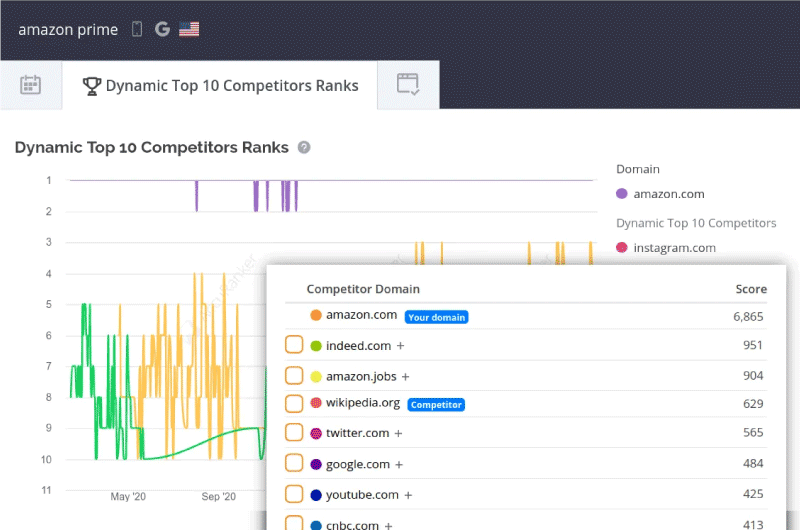Check the indeed.com competitor checkbox
The height and width of the screenshot is (530, 800).
pos(294,345)
